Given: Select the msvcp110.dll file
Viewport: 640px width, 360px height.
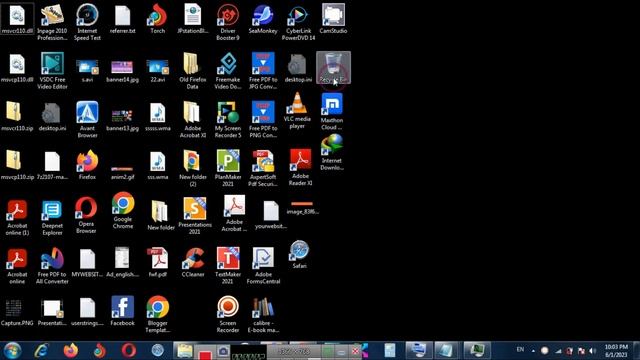Looking at the screenshot, I should (x=17, y=68).
